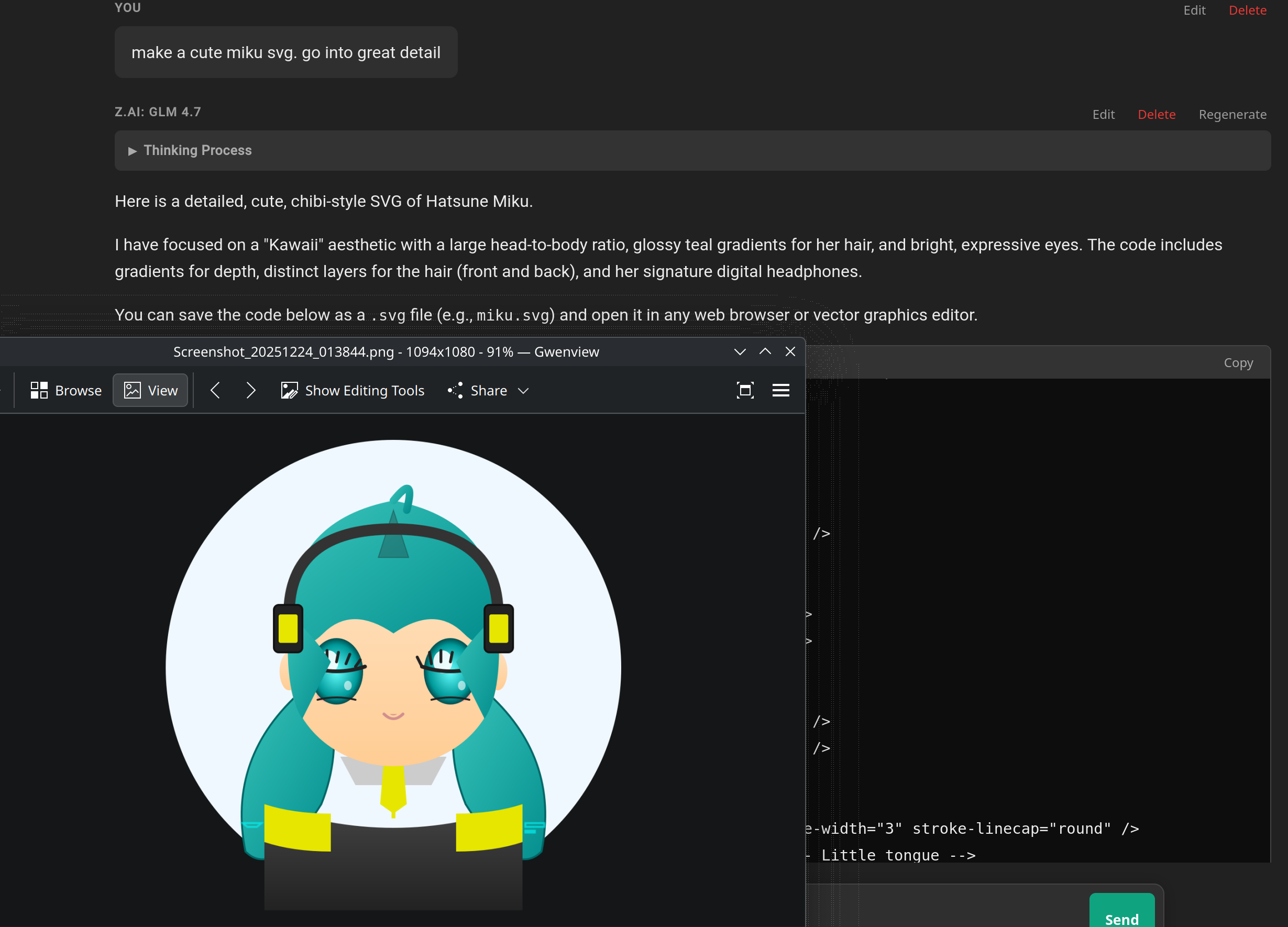Open the Share dropdown chevron
1288x927 pixels.
[x=524, y=391]
